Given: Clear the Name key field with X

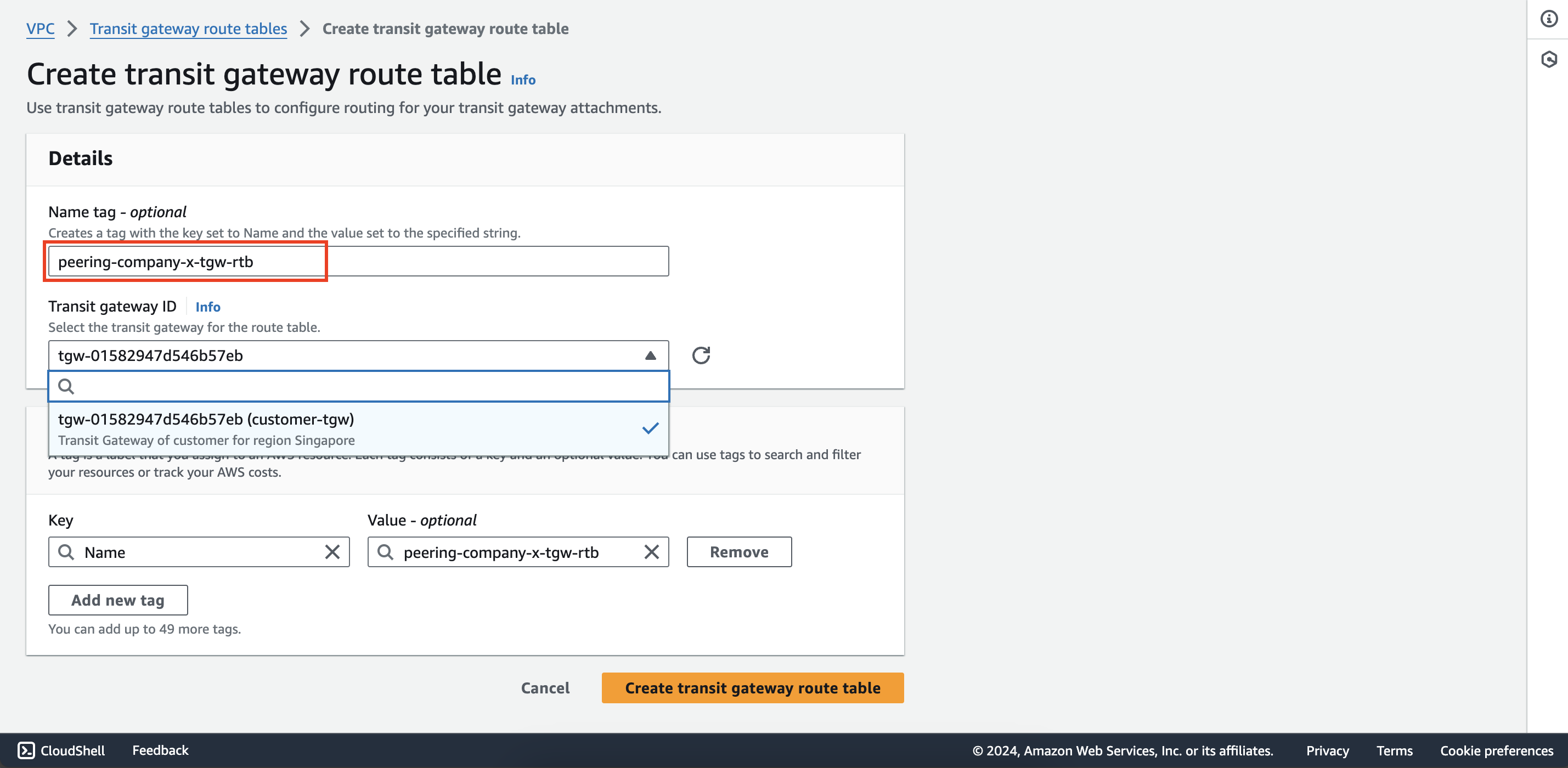Looking at the screenshot, I should pos(332,552).
